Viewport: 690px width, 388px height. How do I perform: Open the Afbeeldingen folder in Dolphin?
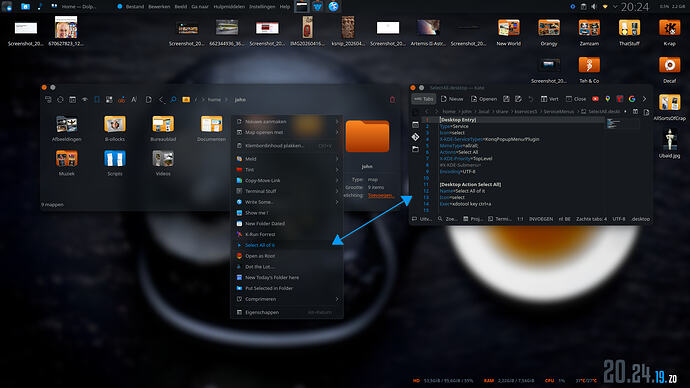tap(66, 128)
